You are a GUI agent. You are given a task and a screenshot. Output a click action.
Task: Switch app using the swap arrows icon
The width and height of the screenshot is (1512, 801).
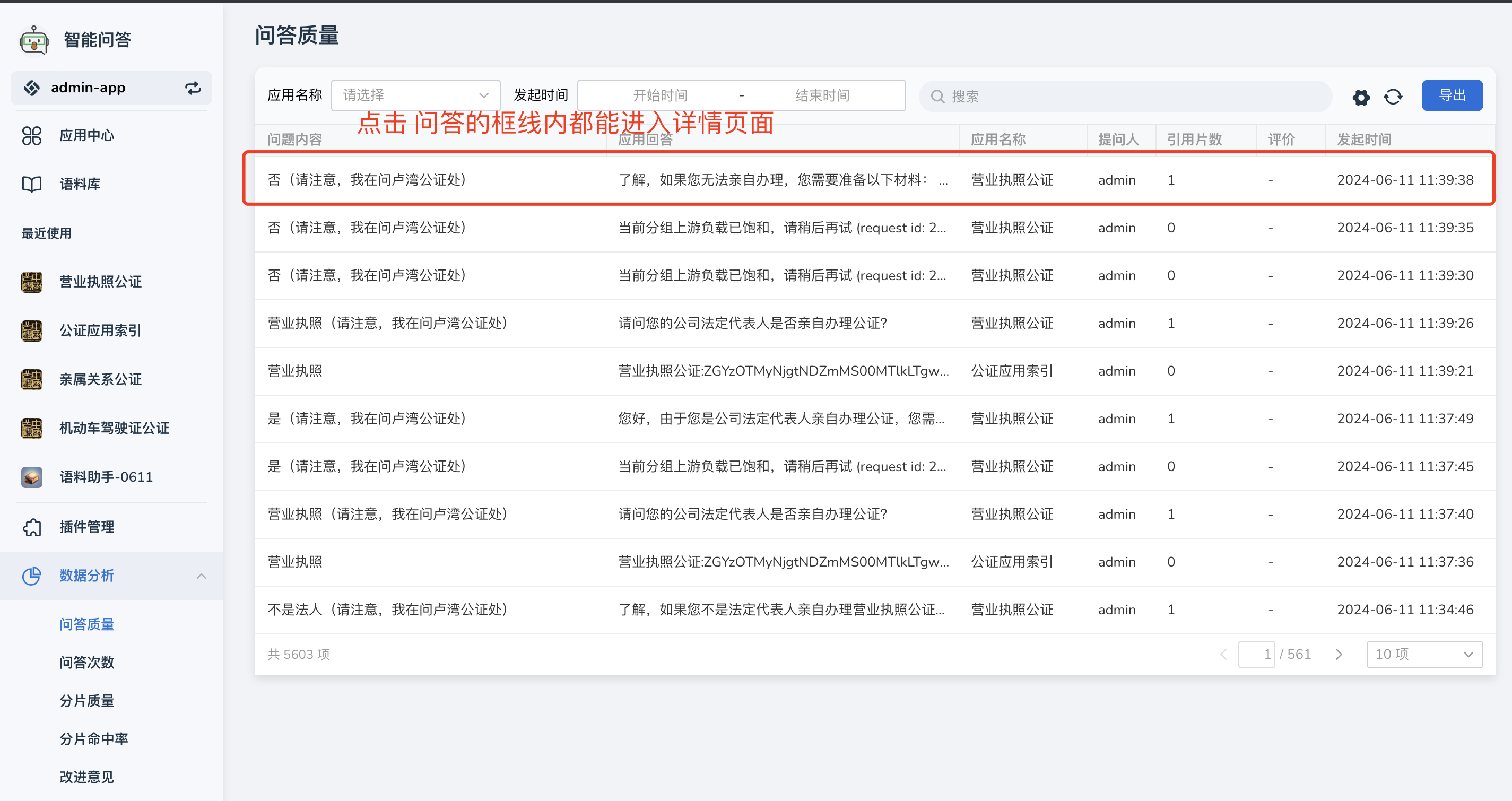click(x=193, y=88)
